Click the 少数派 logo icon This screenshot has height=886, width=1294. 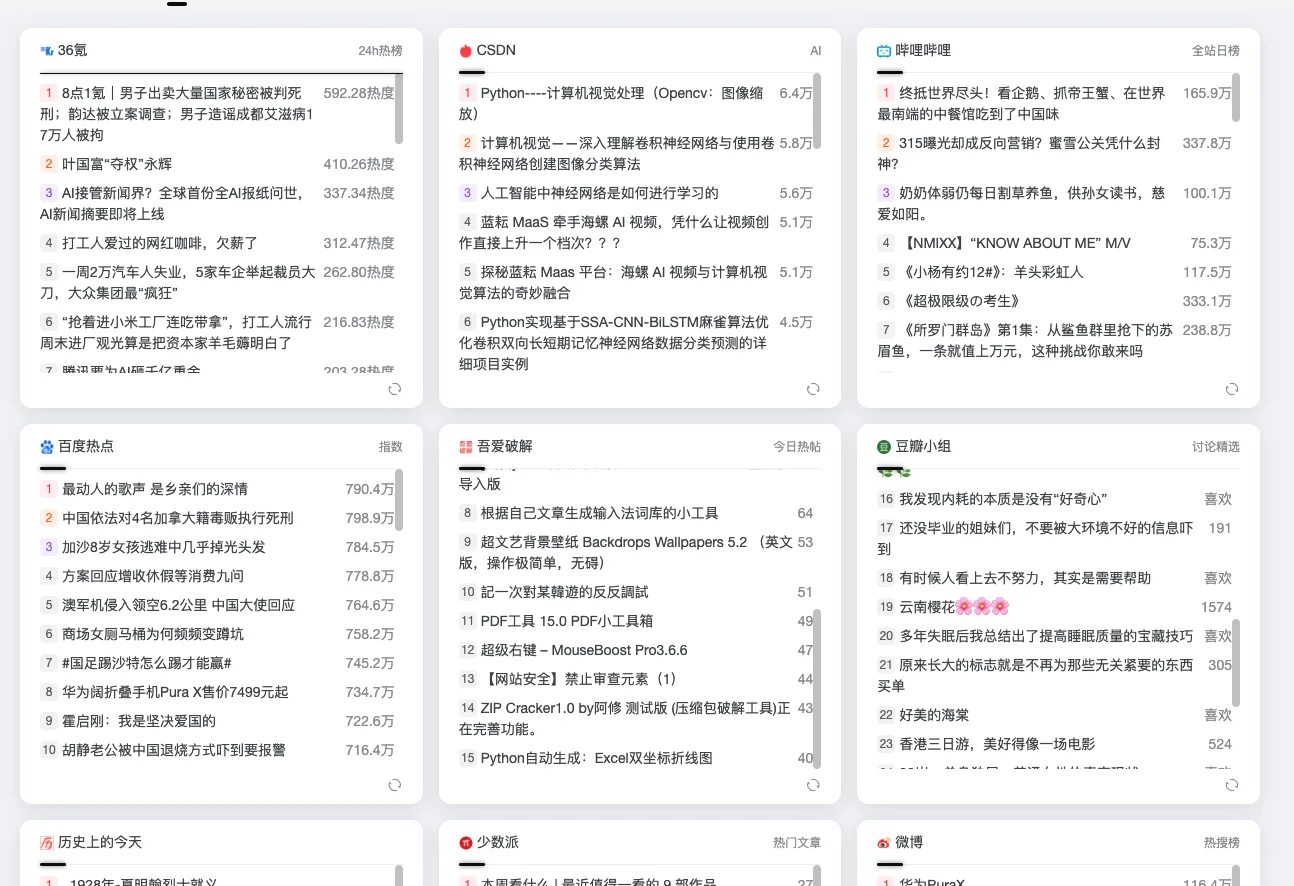tap(464, 842)
